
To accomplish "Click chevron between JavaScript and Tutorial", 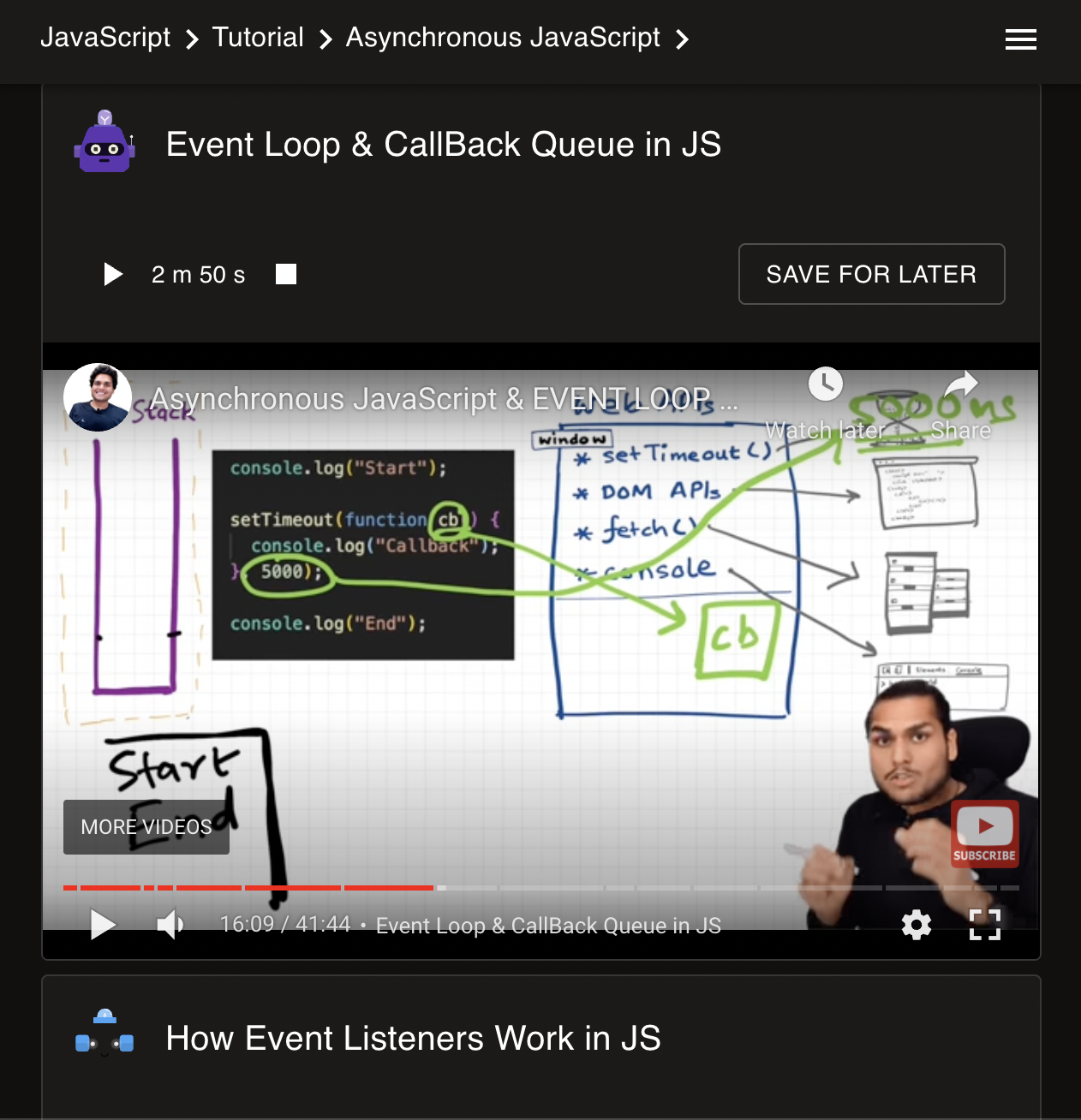I will pyautogui.click(x=192, y=39).
